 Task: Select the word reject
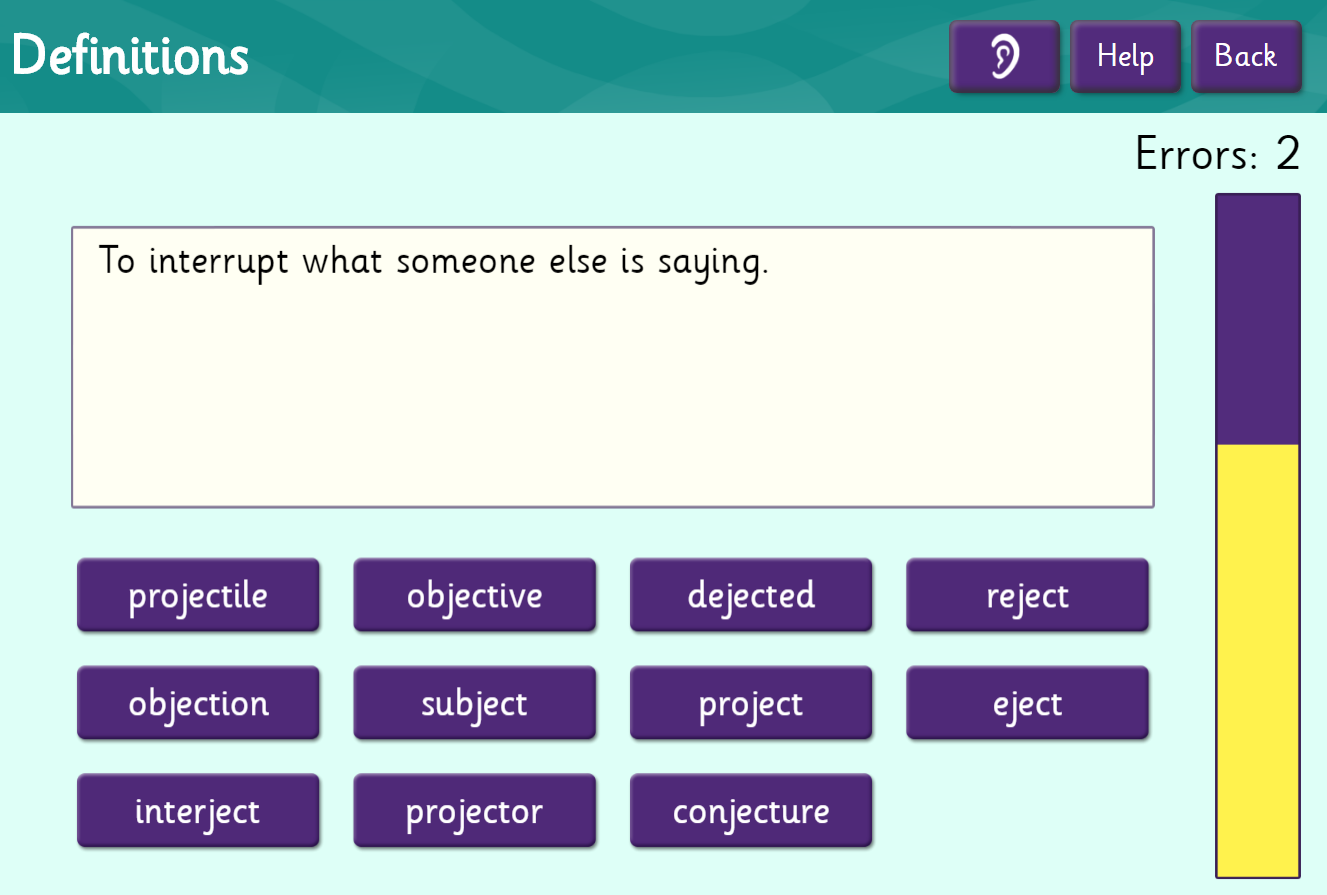1027,595
